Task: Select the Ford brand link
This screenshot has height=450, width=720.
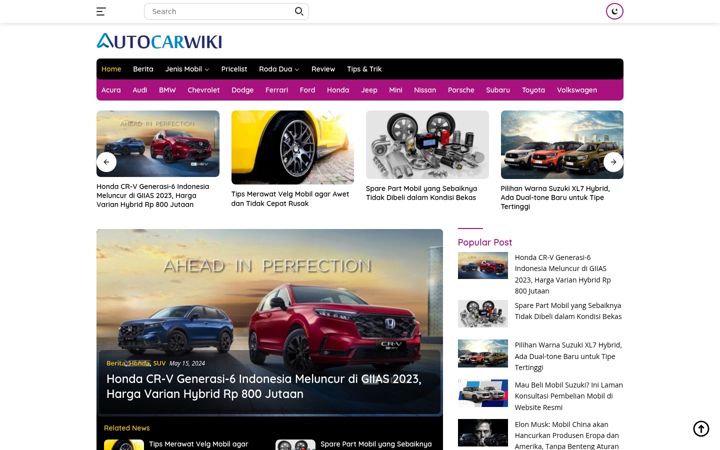Action: point(307,90)
